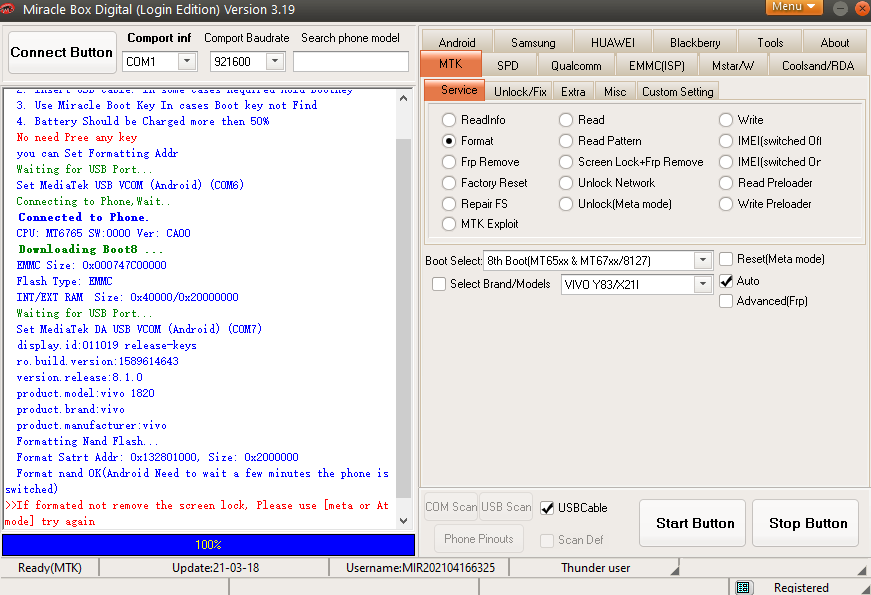Expand the Boot Select dropdown list
Viewport: 871px width, 595px height.
click(x=703, y=261)
